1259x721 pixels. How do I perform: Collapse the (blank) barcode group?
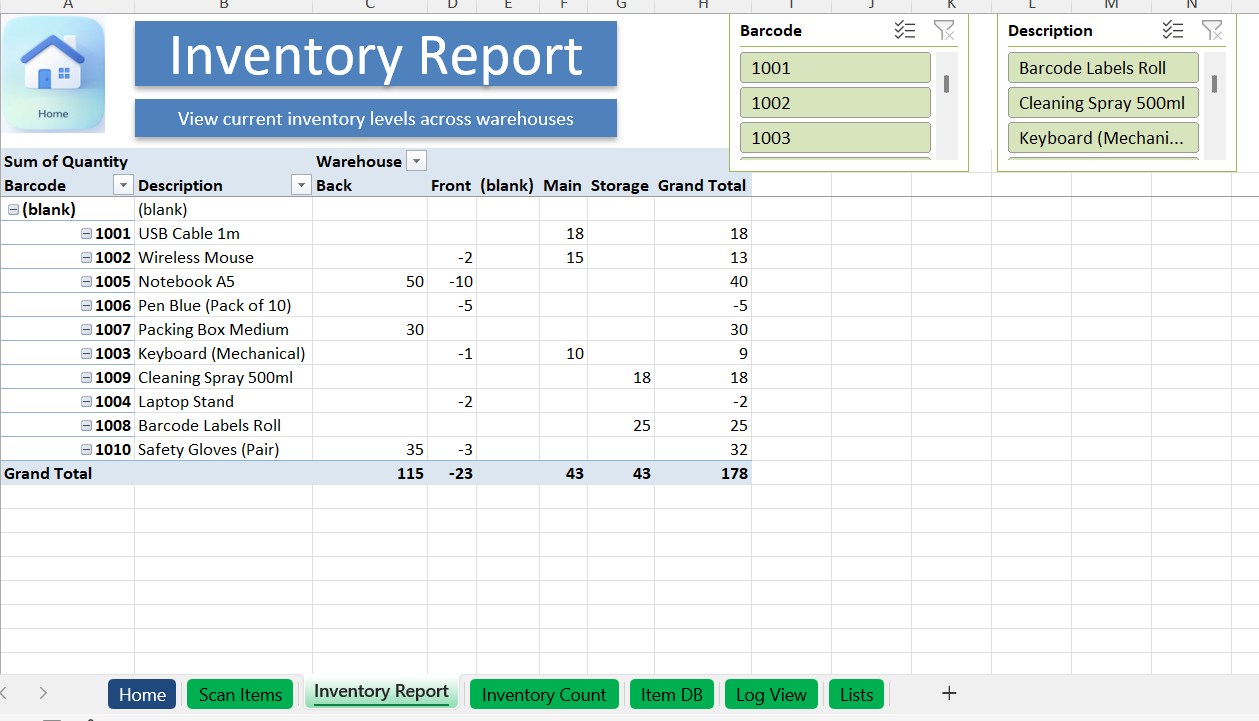tap(13, 210)
